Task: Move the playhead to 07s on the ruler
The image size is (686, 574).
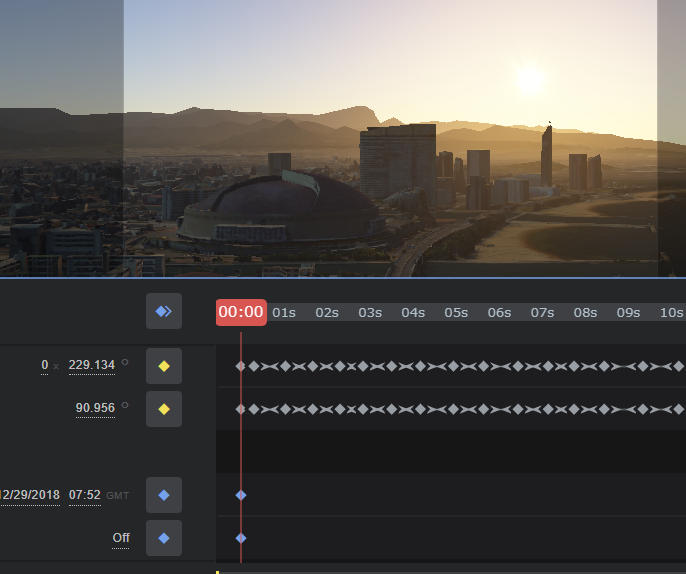Action: [542, 312]
